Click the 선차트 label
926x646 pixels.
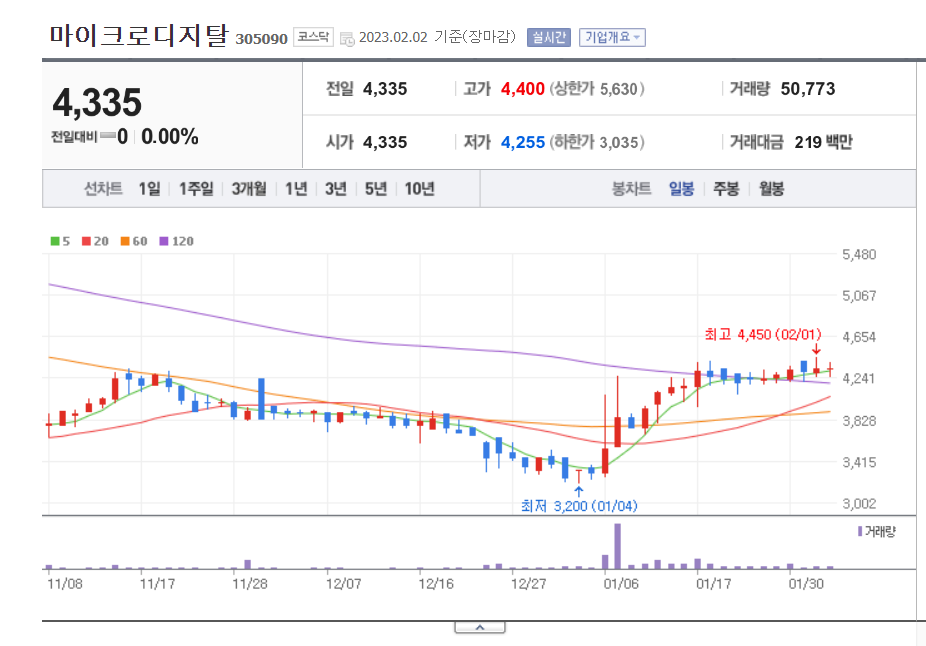pos(103,189)
